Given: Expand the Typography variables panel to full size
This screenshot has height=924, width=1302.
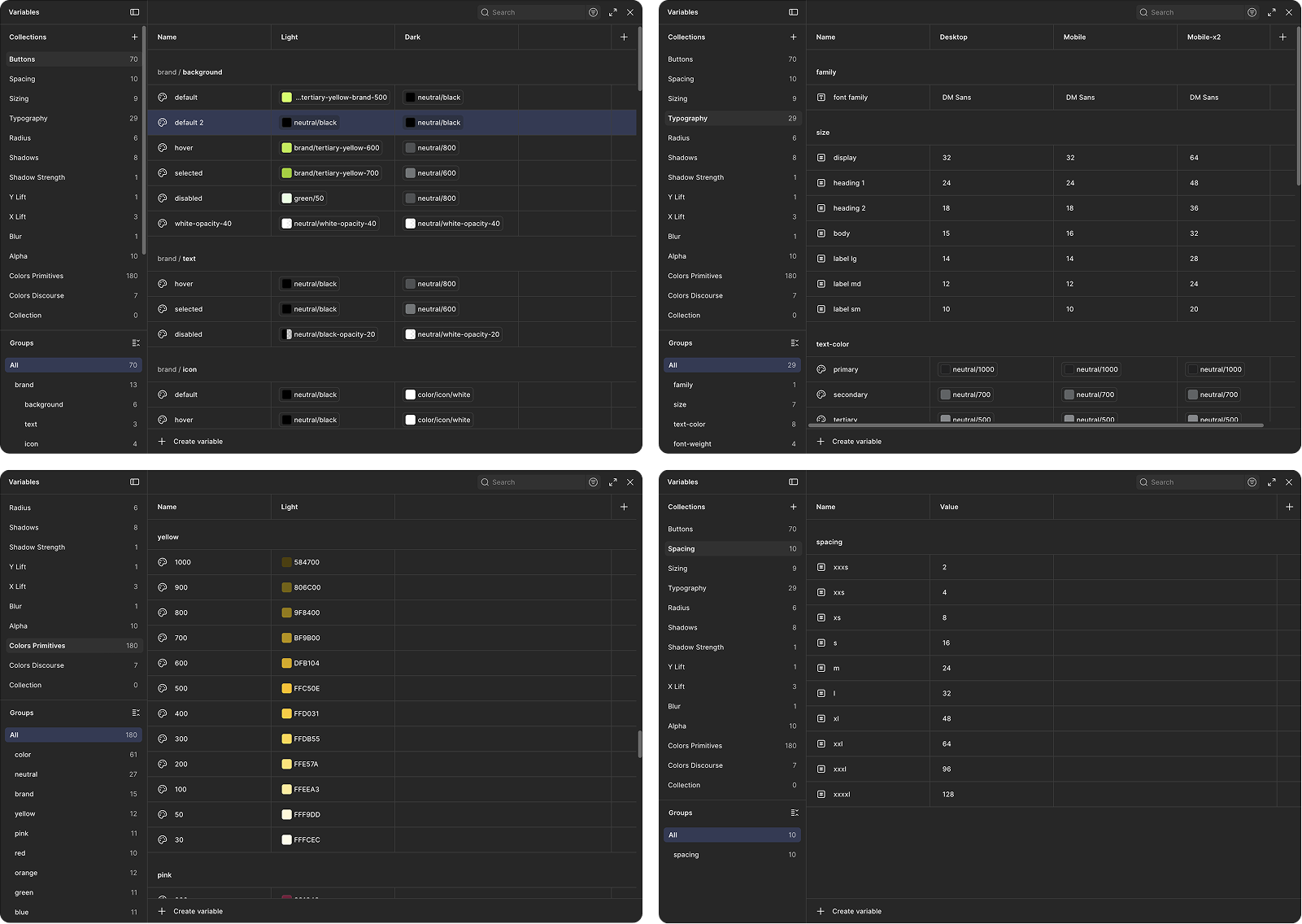Looking at the screenshot, I should 1271,12.
